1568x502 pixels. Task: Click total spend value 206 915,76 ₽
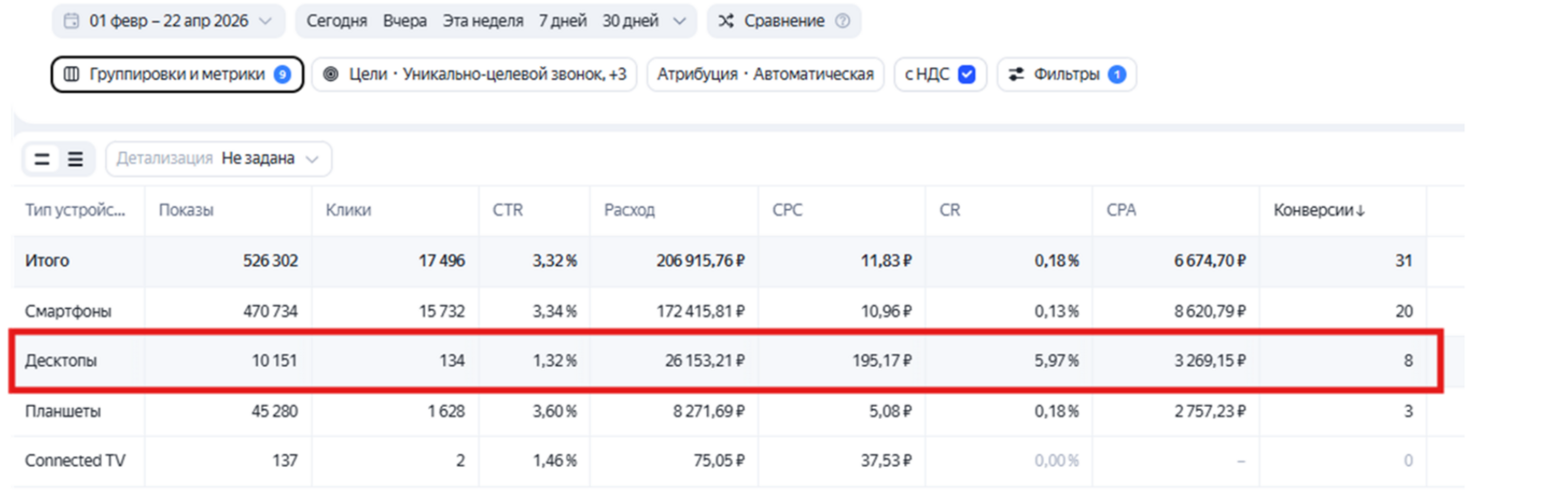tap(700, 260)
